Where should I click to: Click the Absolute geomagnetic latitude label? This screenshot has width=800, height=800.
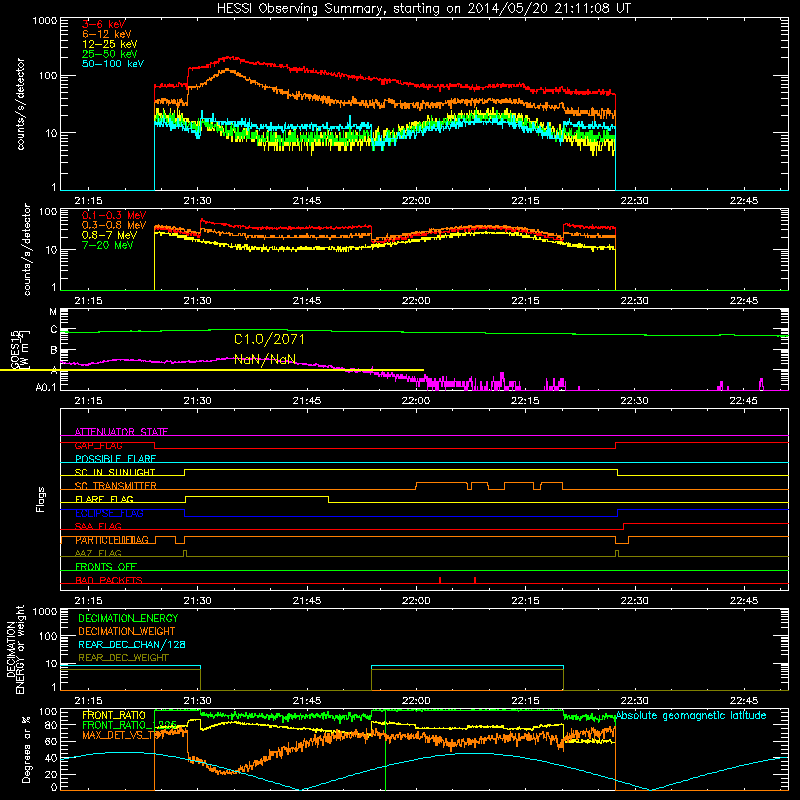[691, 715]
